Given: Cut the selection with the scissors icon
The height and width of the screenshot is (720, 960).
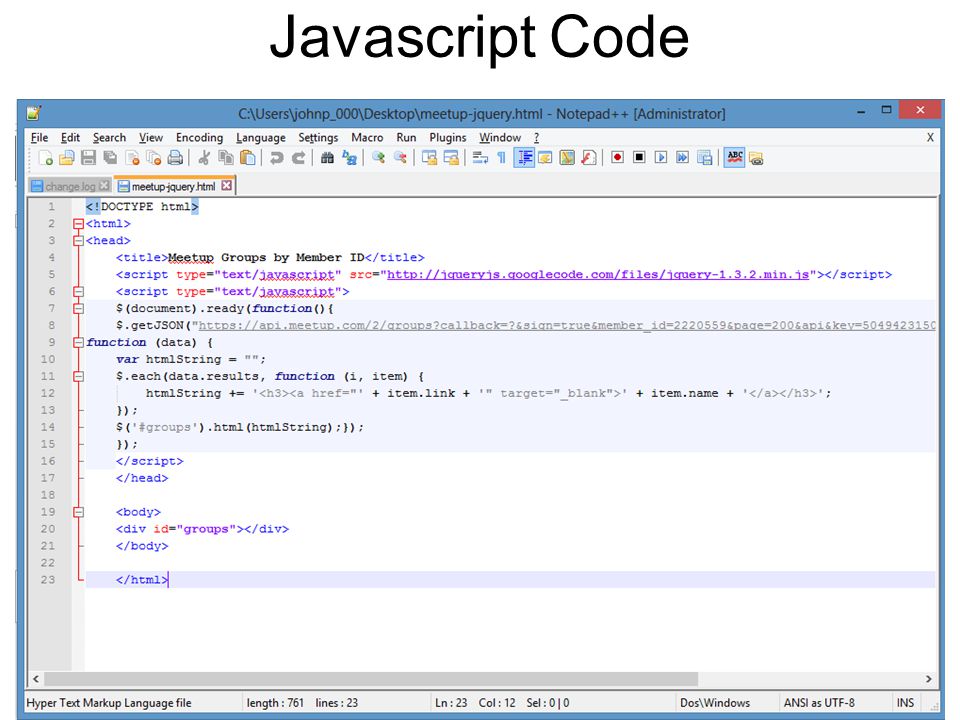Looking at the screenshot, I should point(204,158).
